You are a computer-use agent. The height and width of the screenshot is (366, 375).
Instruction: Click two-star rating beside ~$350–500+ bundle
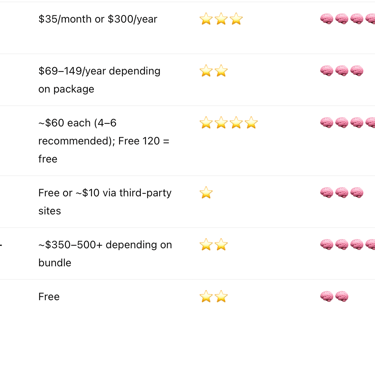coord(214,245)
